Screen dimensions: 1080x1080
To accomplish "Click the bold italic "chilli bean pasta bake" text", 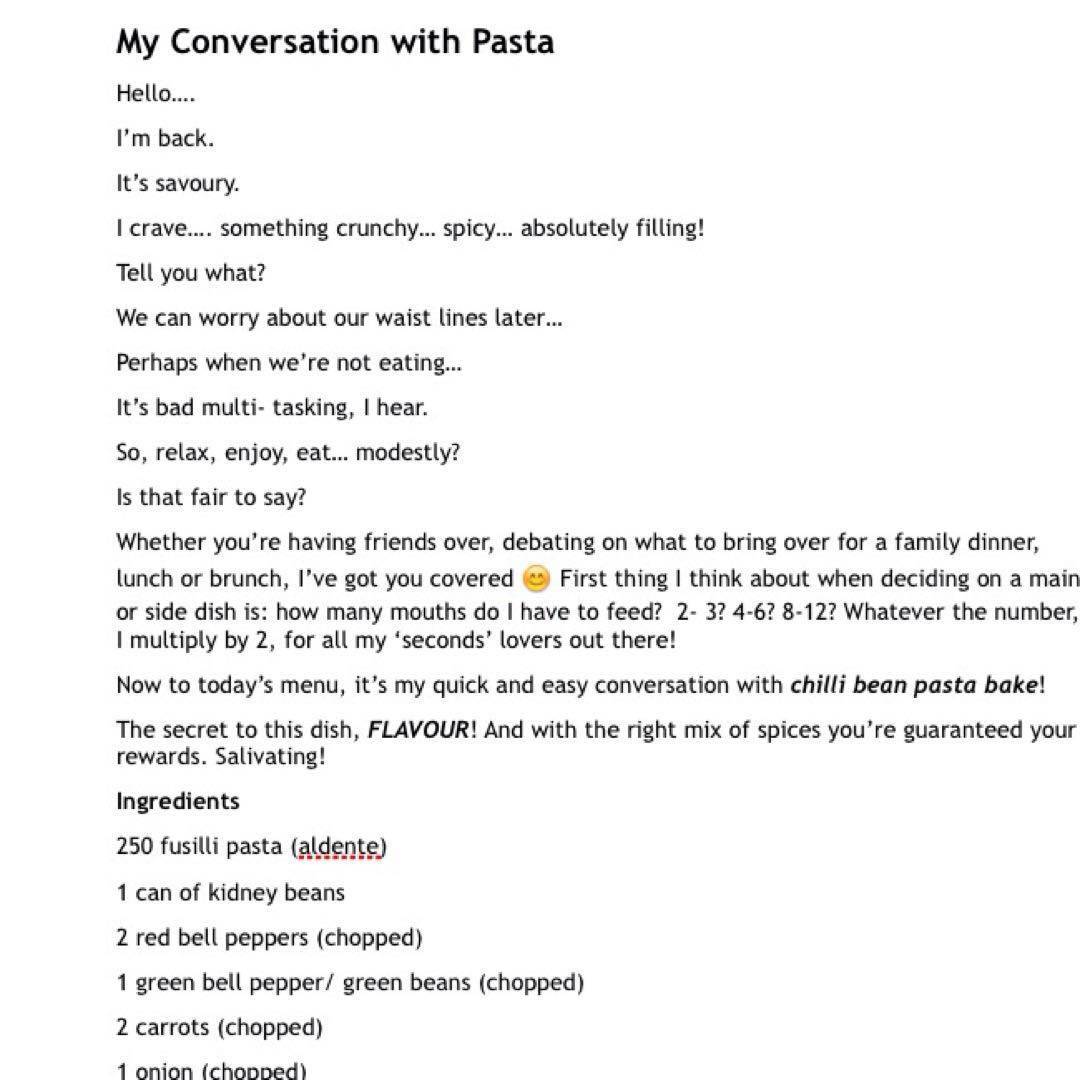I will [913, 685].
